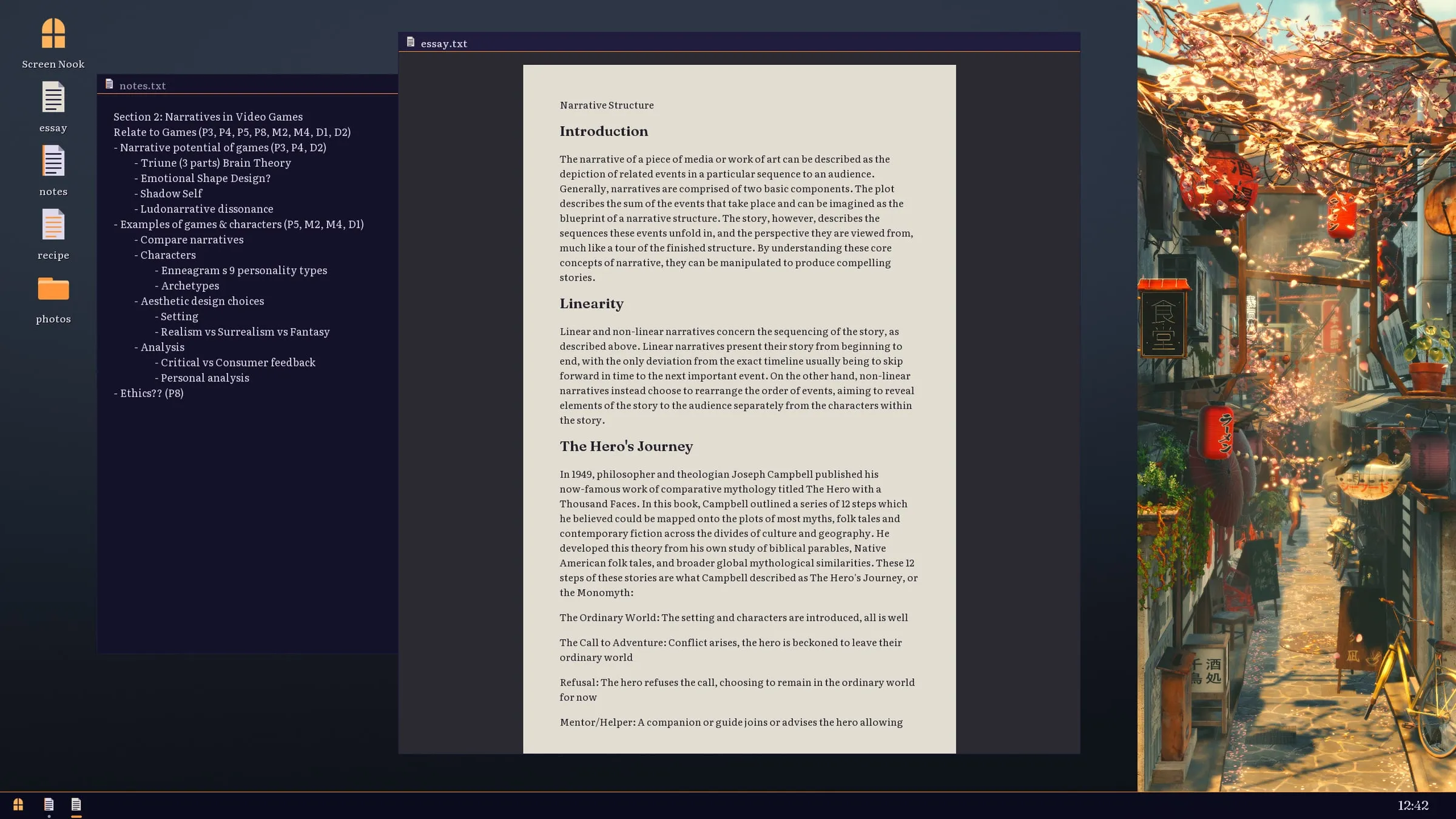Click 'Compare narratives' line in notes

[x=189, y=240]
